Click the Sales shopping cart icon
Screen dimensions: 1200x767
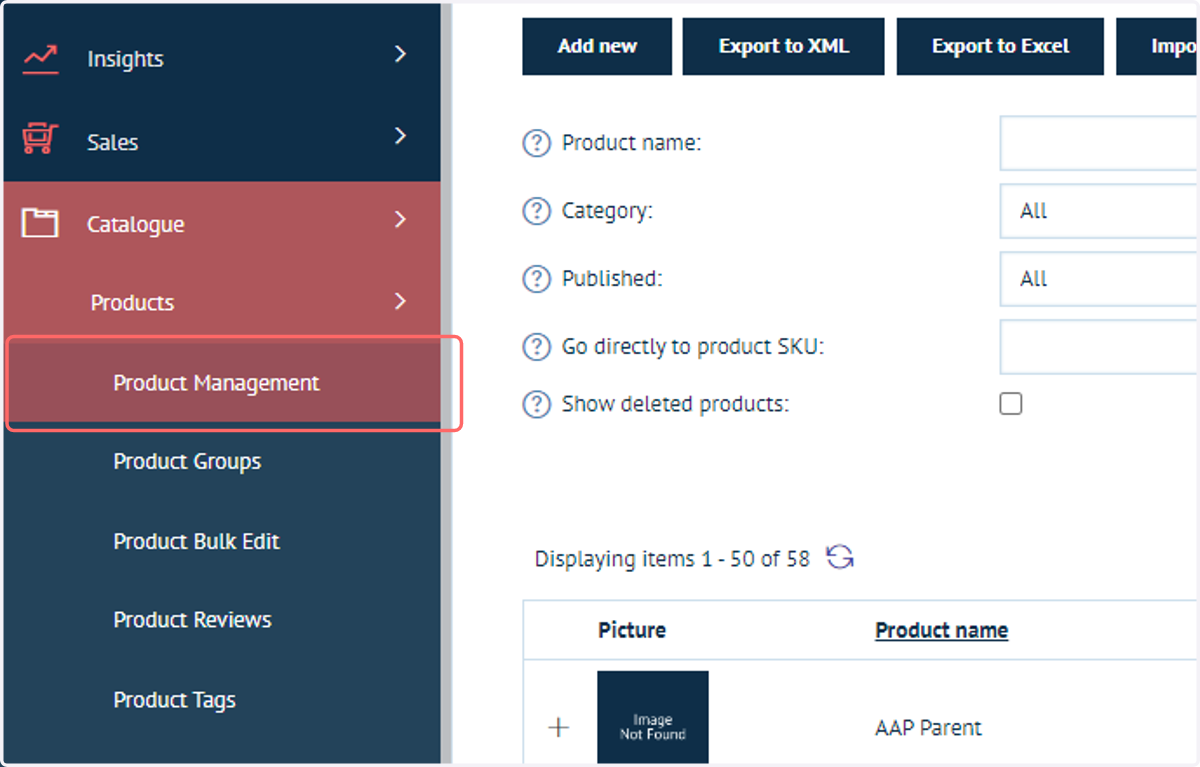coord(40,140)
